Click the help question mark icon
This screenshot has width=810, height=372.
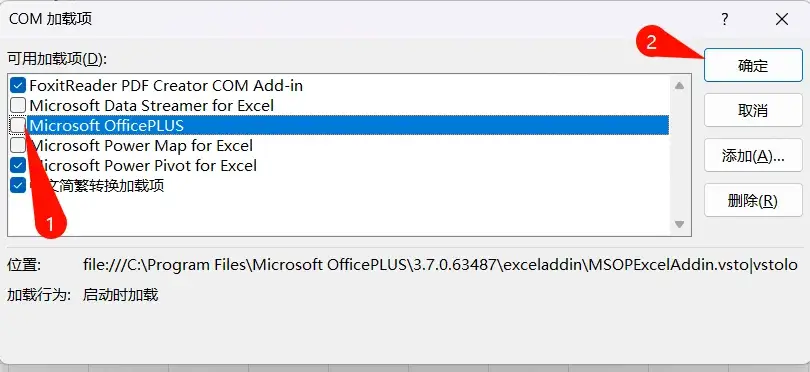(725, 20)
